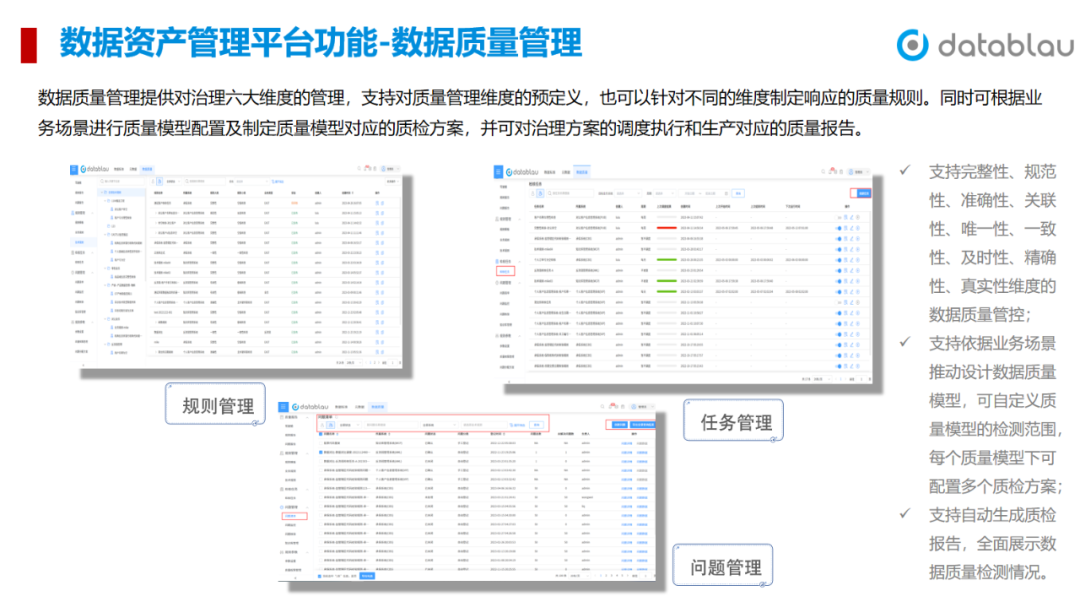Click outlined query button in task filter bar
Viewport: 1080px width, 602px height.
(x=738, y=194)
